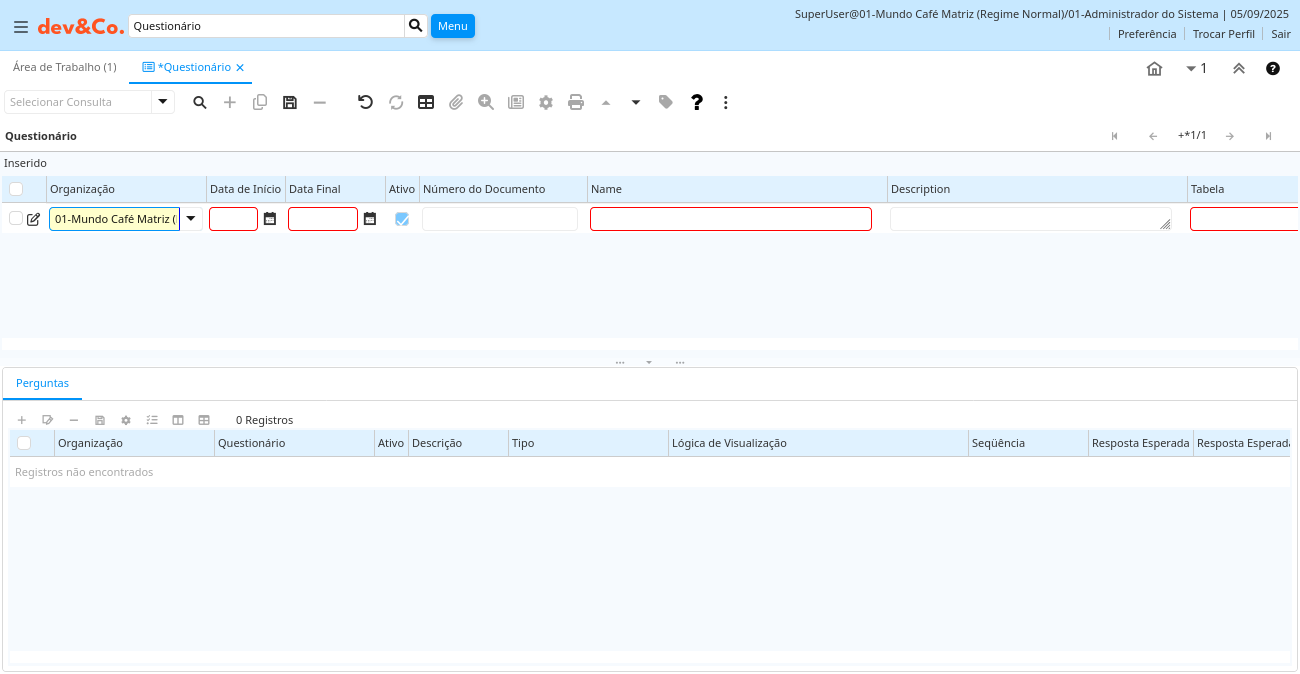Click the Trocar Perfil link
Image resolution: width=1300 pixels, height=674 pixels.
pos(1223,34)
